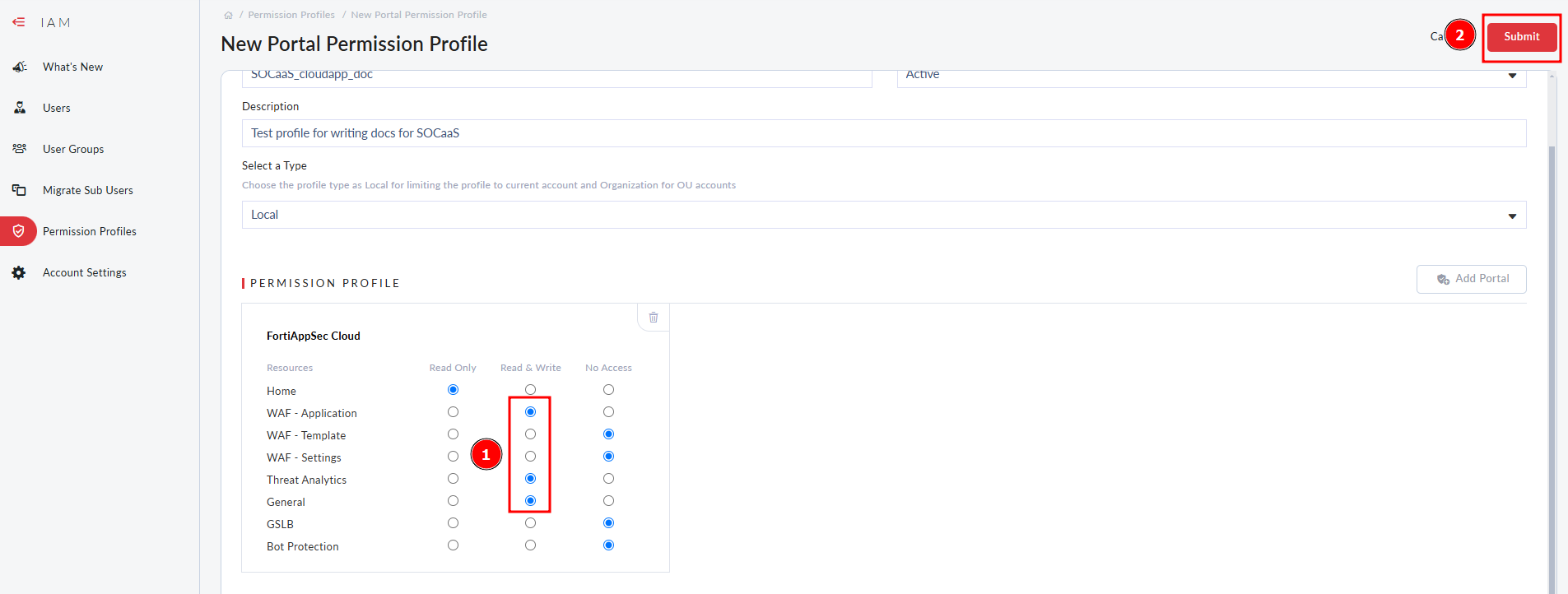Open the Select a Type dropdown
The image size is (1568, 594).
[883, 215]
